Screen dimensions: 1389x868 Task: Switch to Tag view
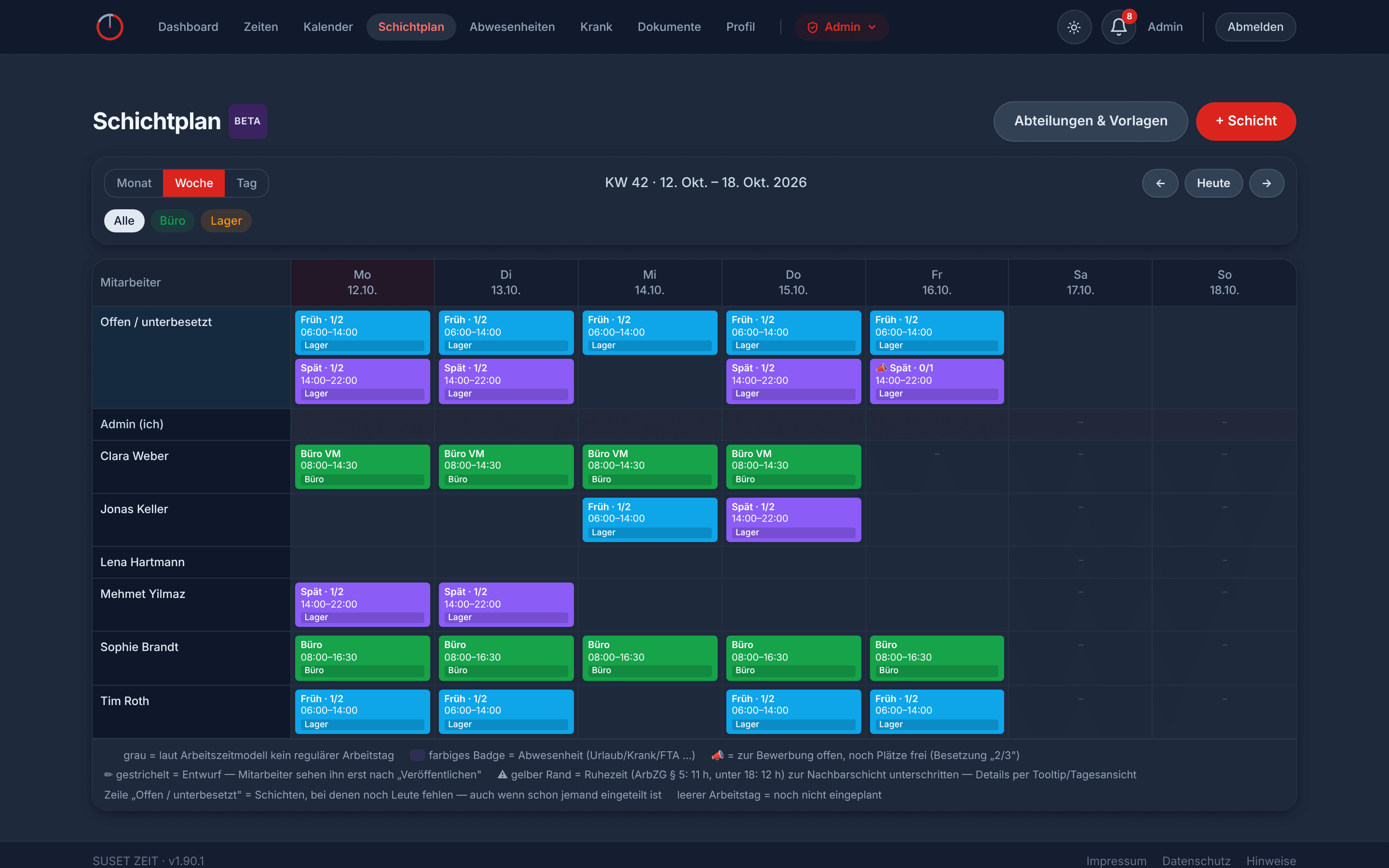246,183
